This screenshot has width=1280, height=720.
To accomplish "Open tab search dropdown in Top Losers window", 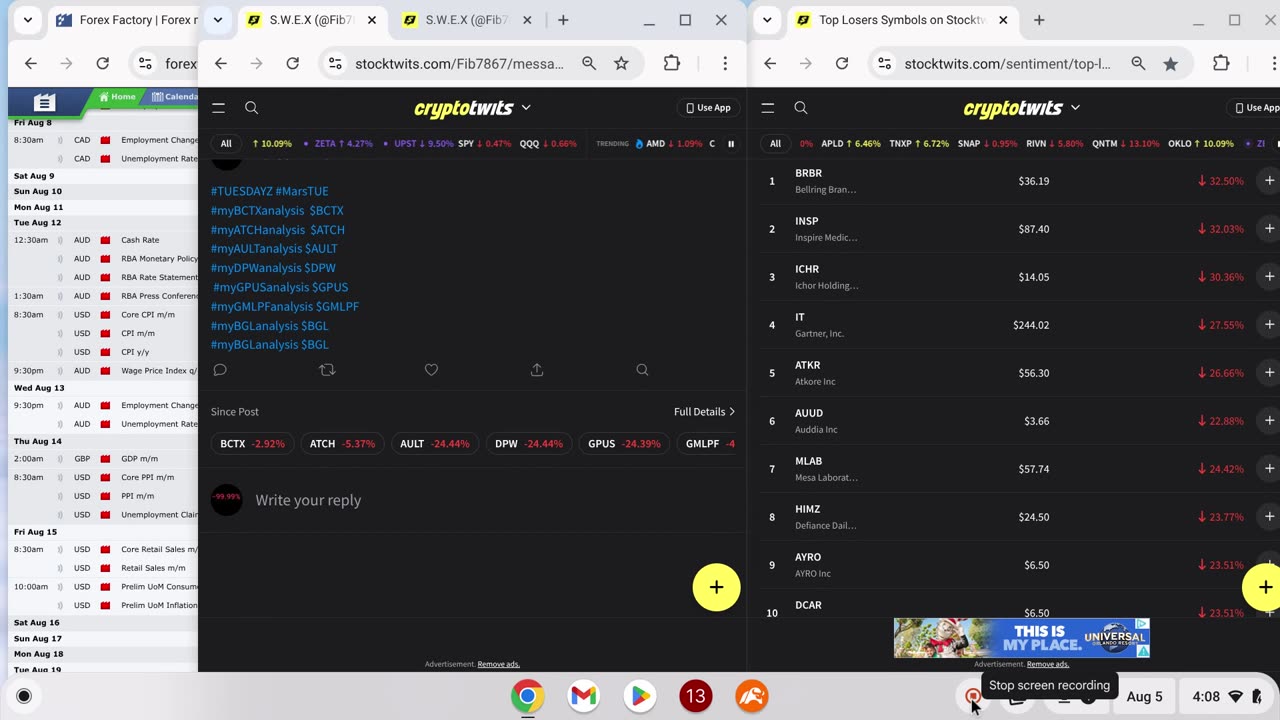I will click(767, 20).
